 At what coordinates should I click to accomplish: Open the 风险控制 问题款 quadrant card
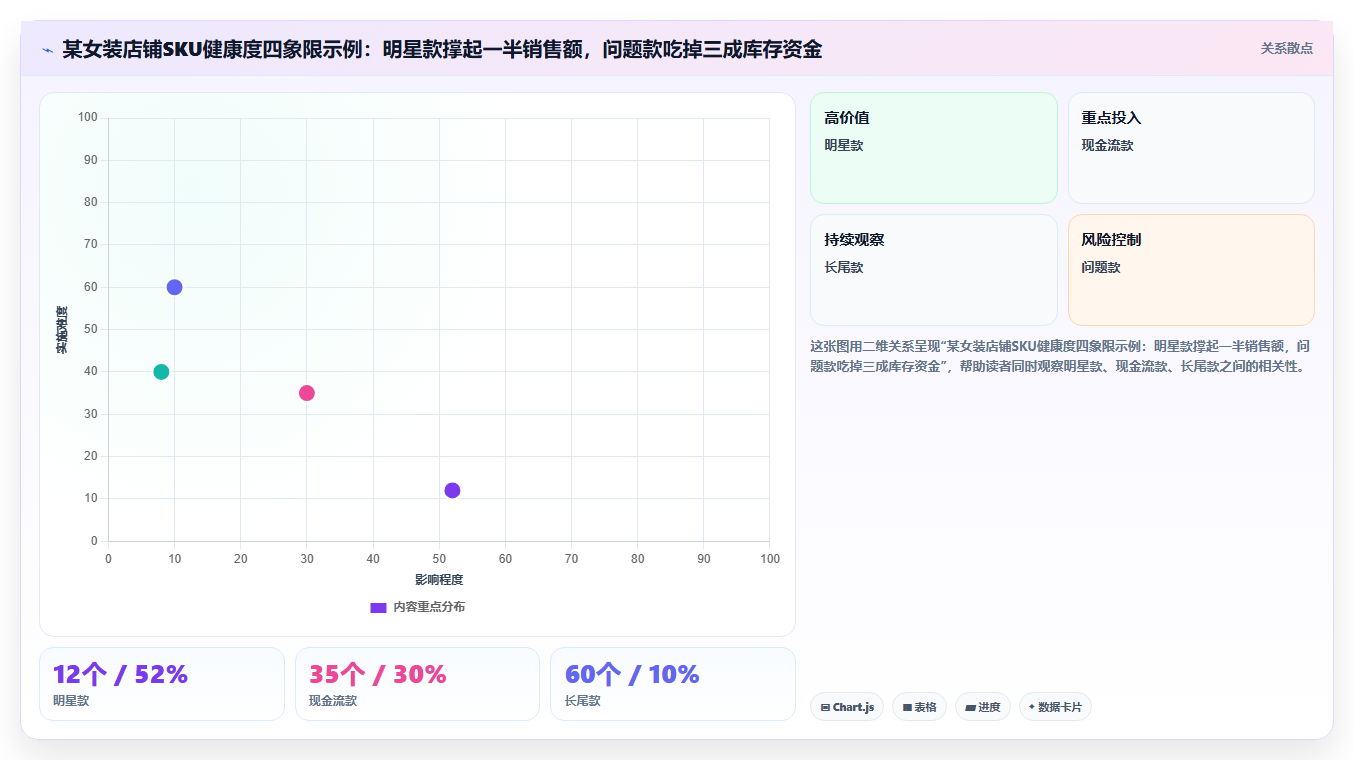click(1191, 270)
